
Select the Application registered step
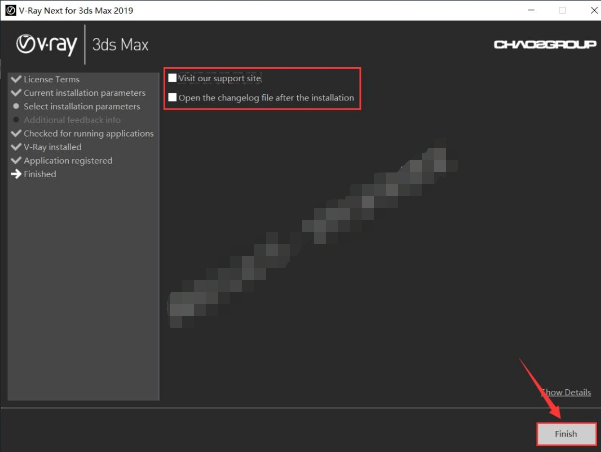click(x=68, y=160)
